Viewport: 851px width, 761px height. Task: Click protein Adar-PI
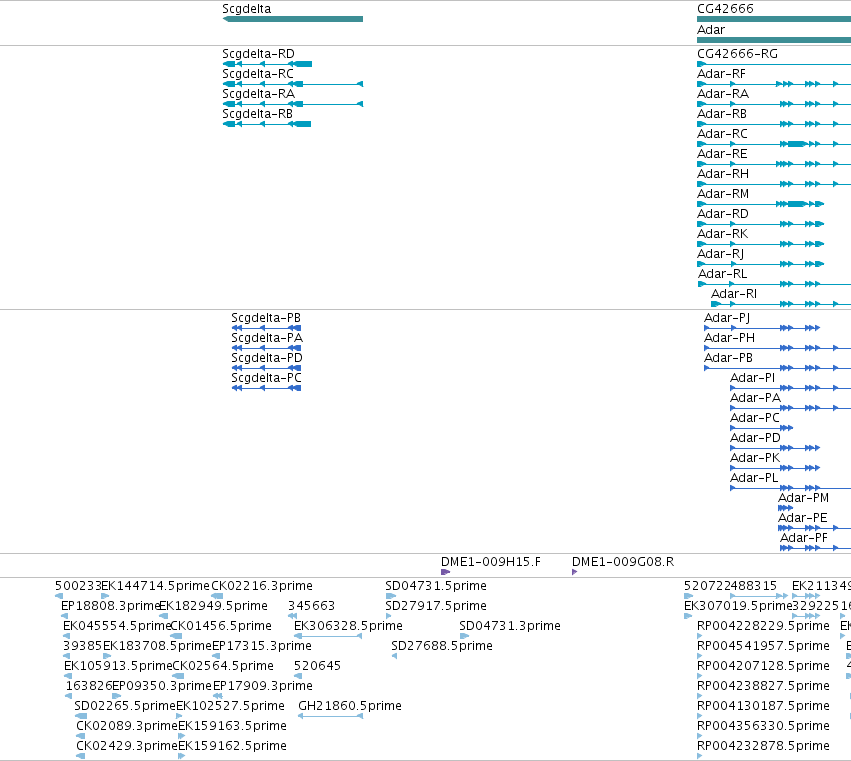tap(753, 378)
